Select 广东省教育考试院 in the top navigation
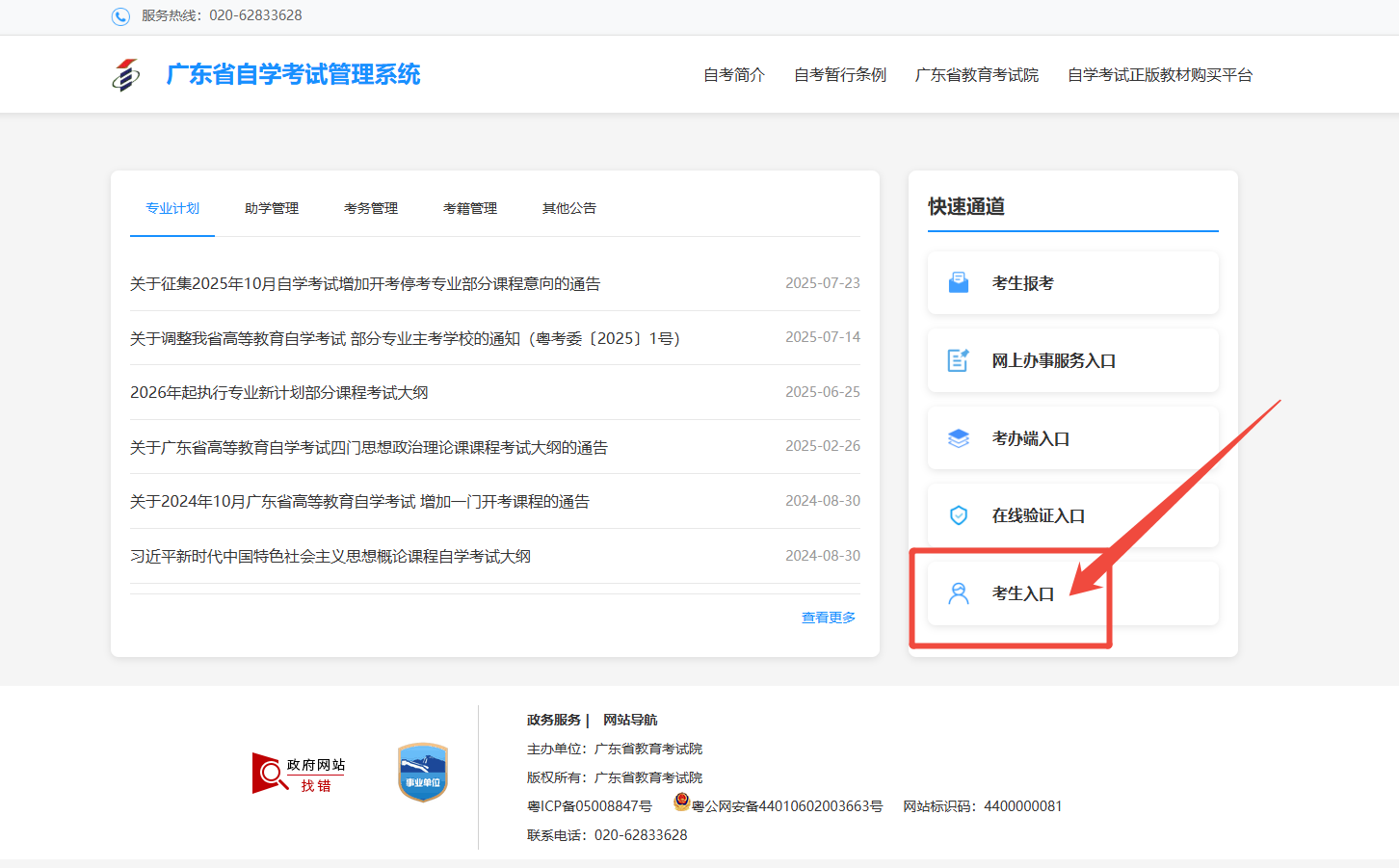Viewport: 1399px width, 868px height. pos(977,74)
